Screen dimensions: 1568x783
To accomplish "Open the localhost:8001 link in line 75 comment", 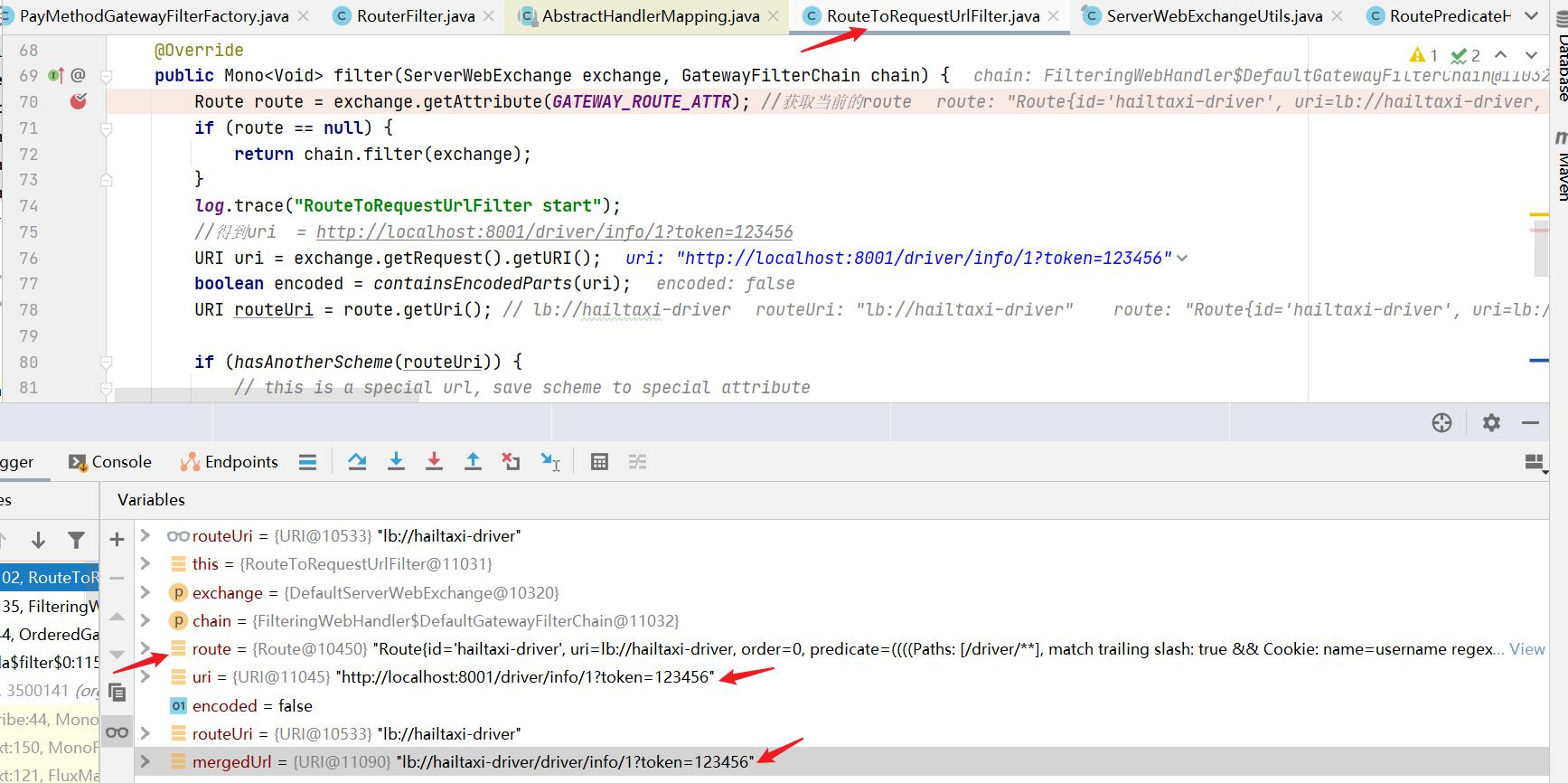I will pyautogui.click(x=554, y=232).
